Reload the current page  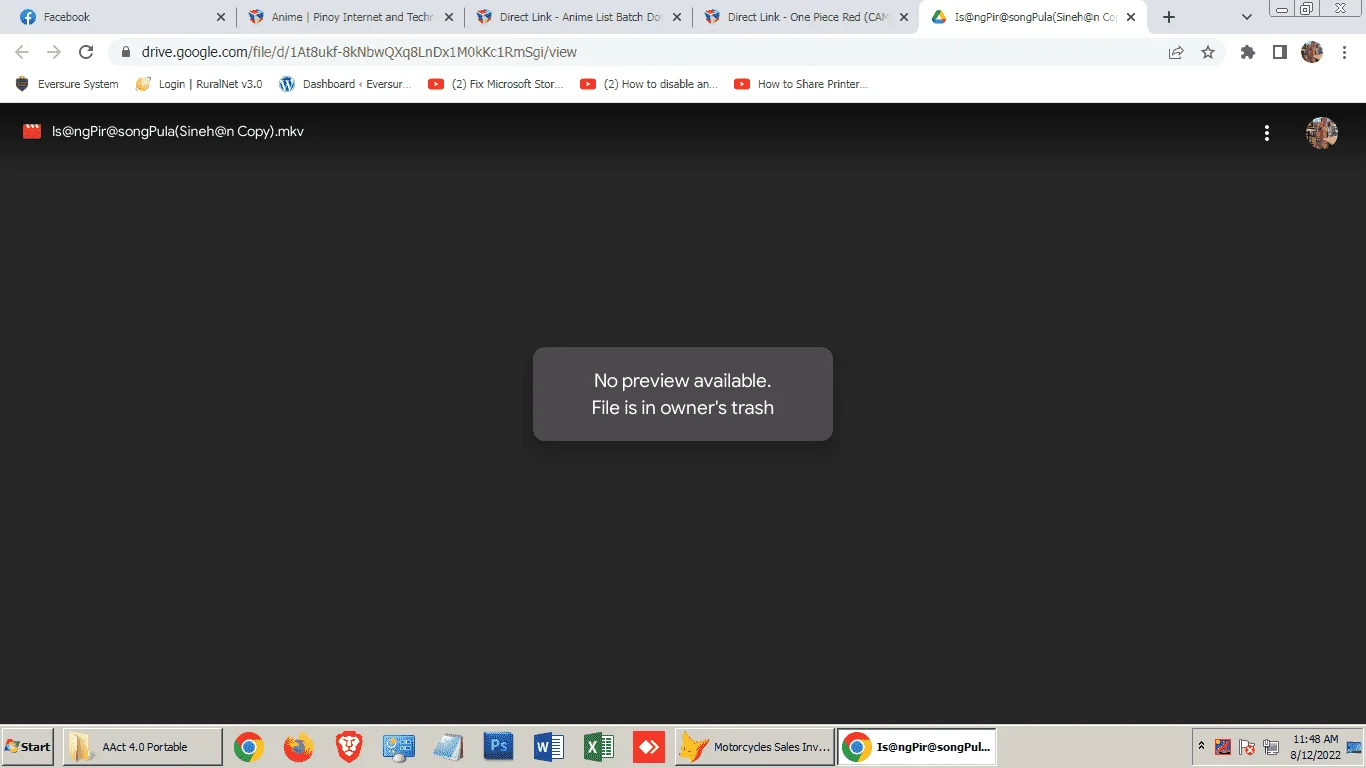86,52
